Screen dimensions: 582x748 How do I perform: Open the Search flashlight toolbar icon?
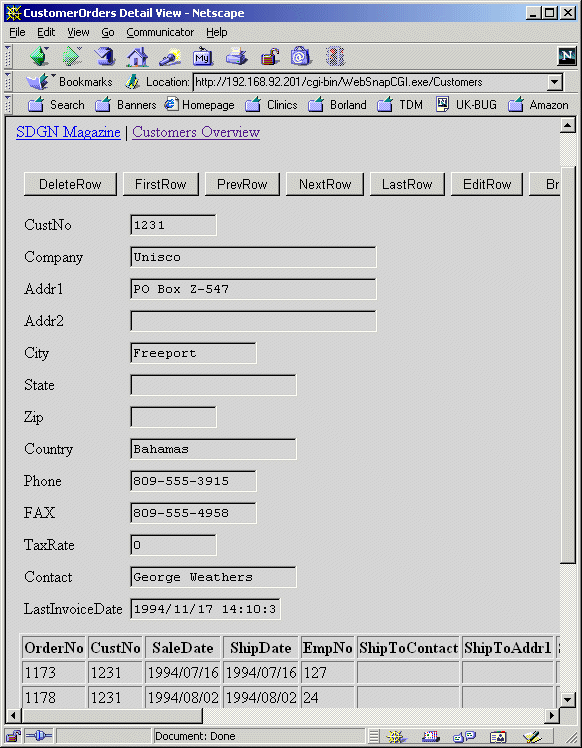(170, 57)
